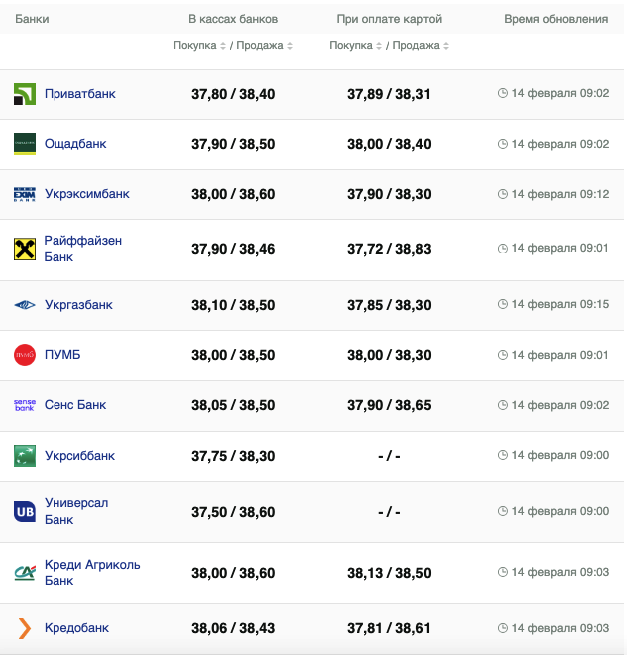627x655 pixels.
Task: Sort by Продажа under В кассах банков
Action: 263,46
